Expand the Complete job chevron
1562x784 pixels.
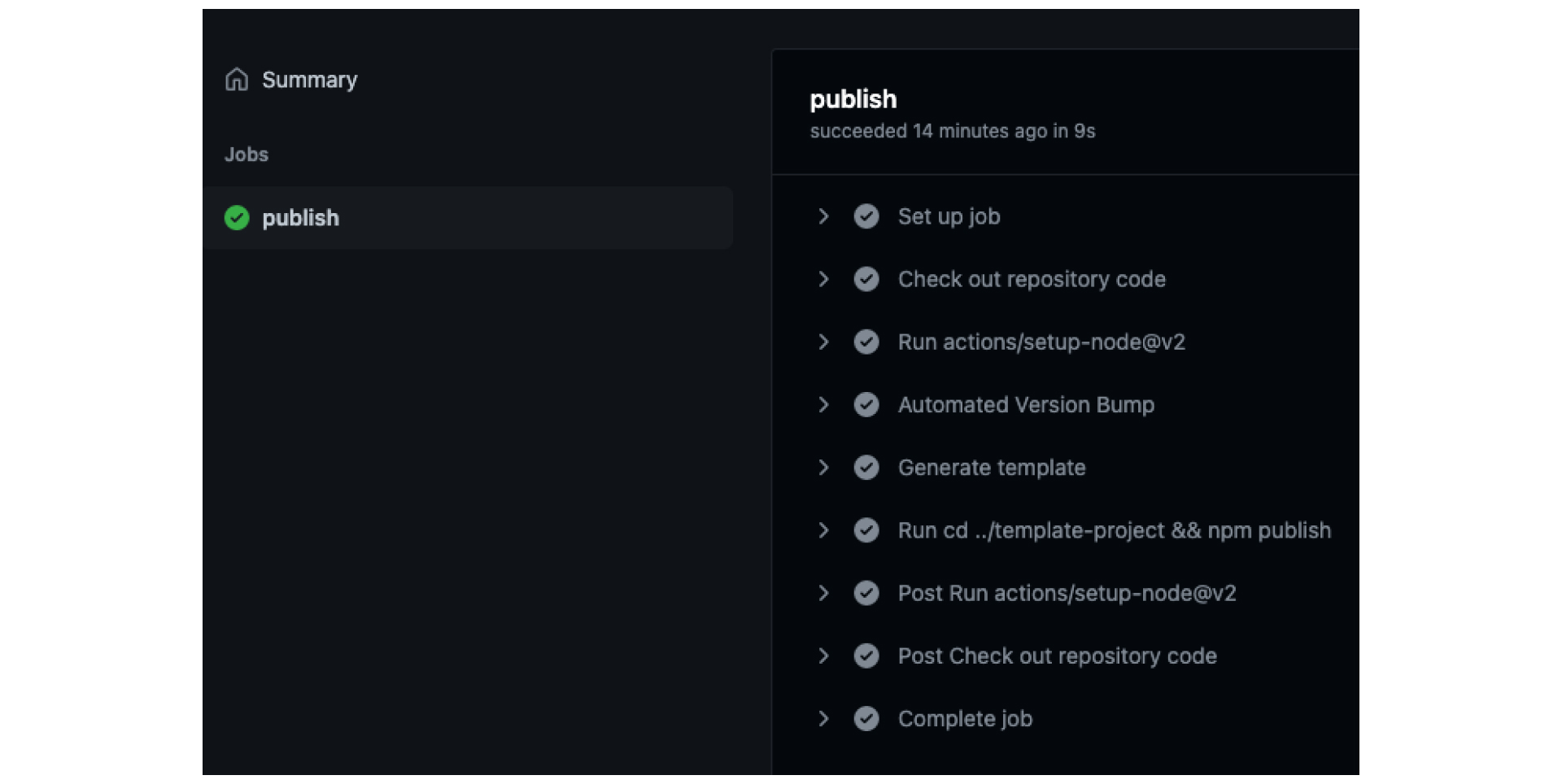[x=823, y=719]
